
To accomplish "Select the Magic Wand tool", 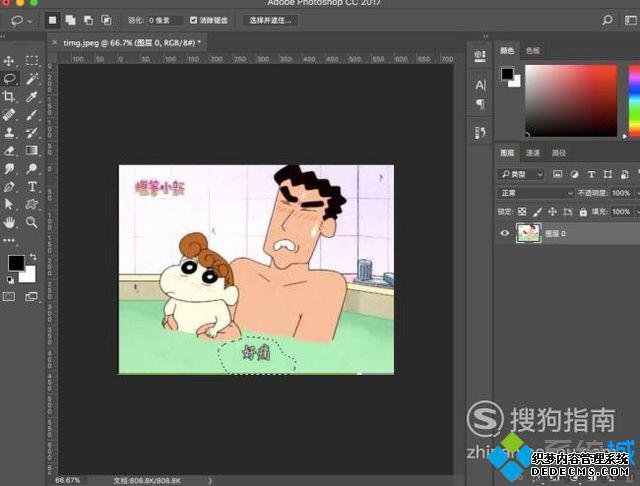I will point(32,78).
